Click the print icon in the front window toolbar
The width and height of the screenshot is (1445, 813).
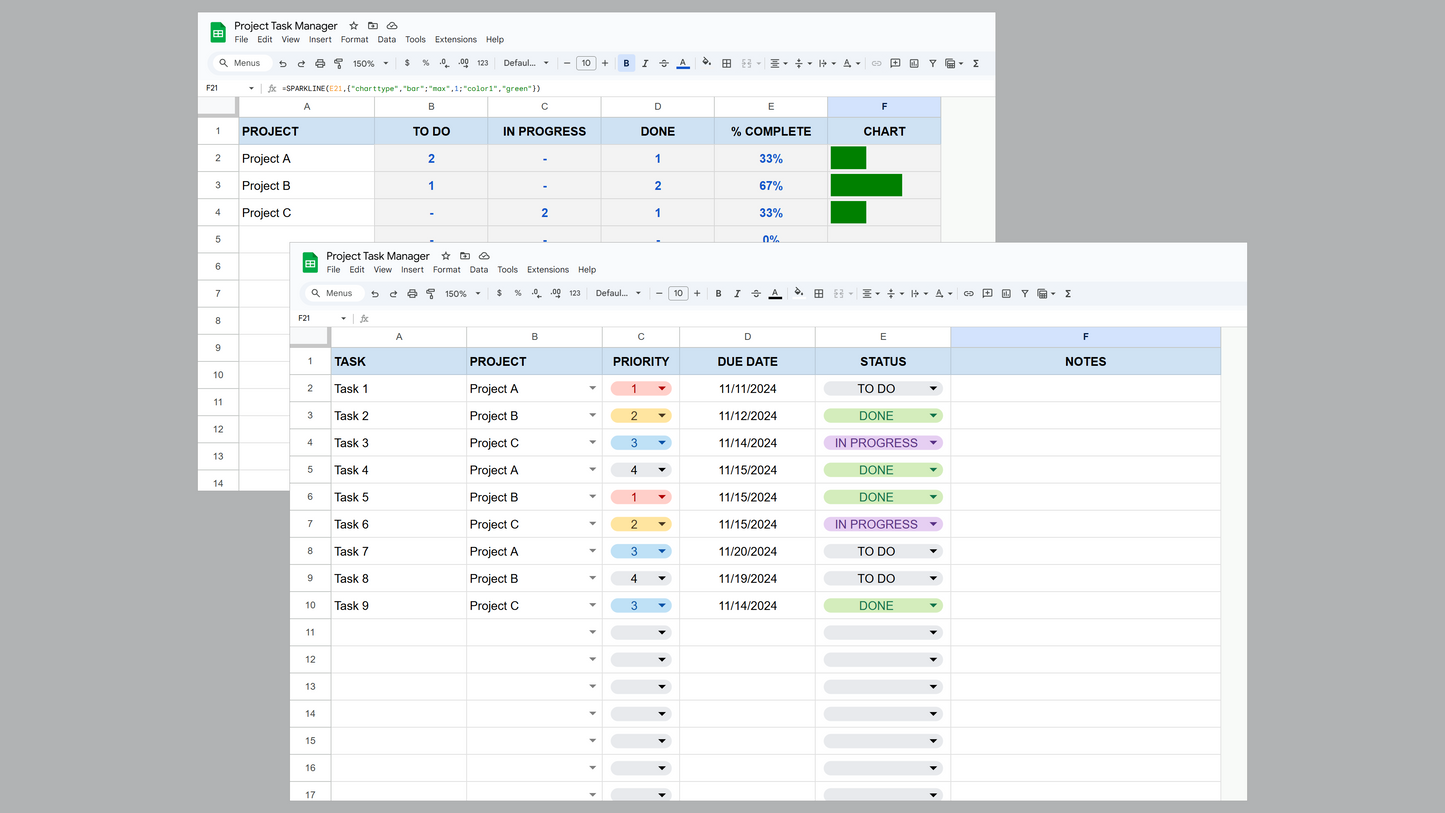point(412,294)
